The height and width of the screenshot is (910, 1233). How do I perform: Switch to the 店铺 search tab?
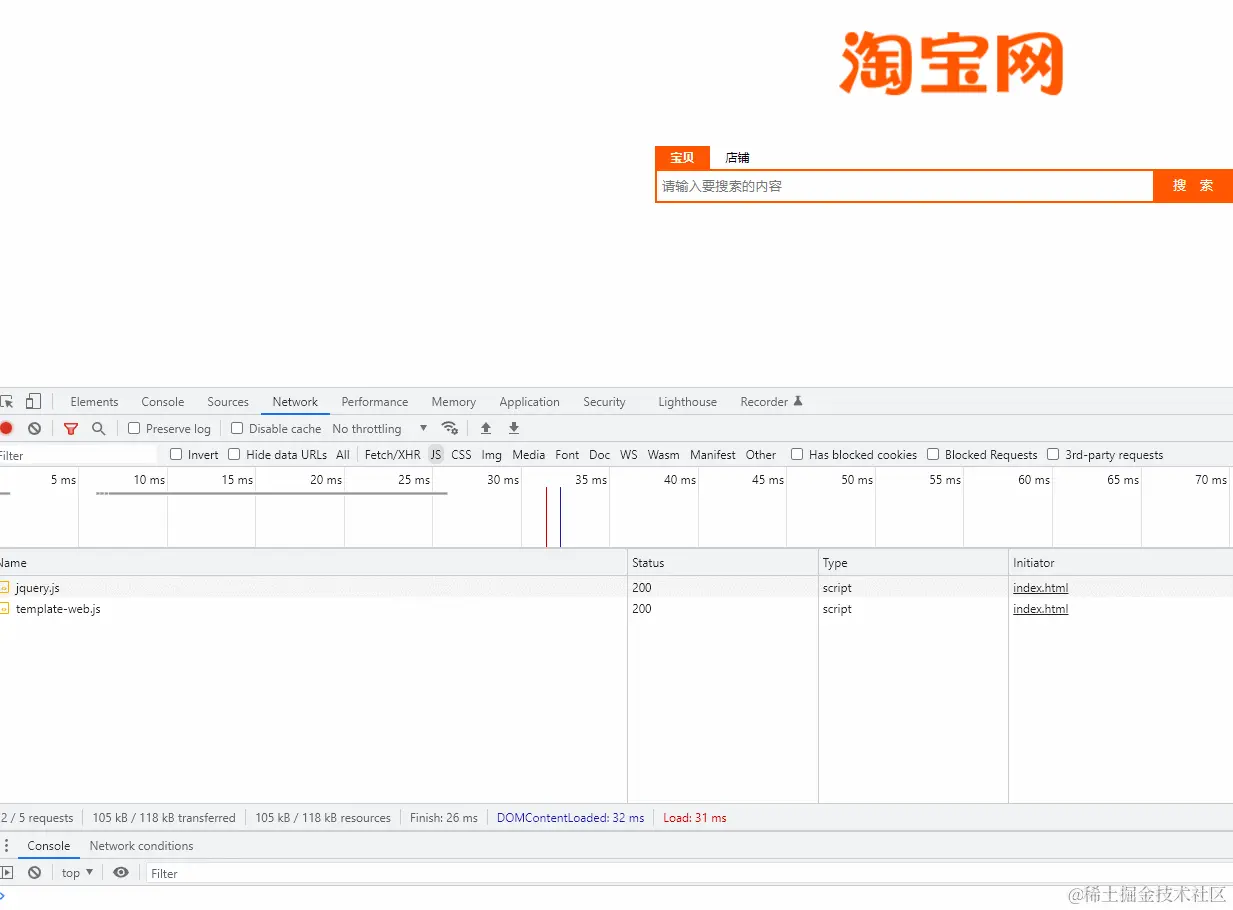pyautogui.click(x=737, y=158)
